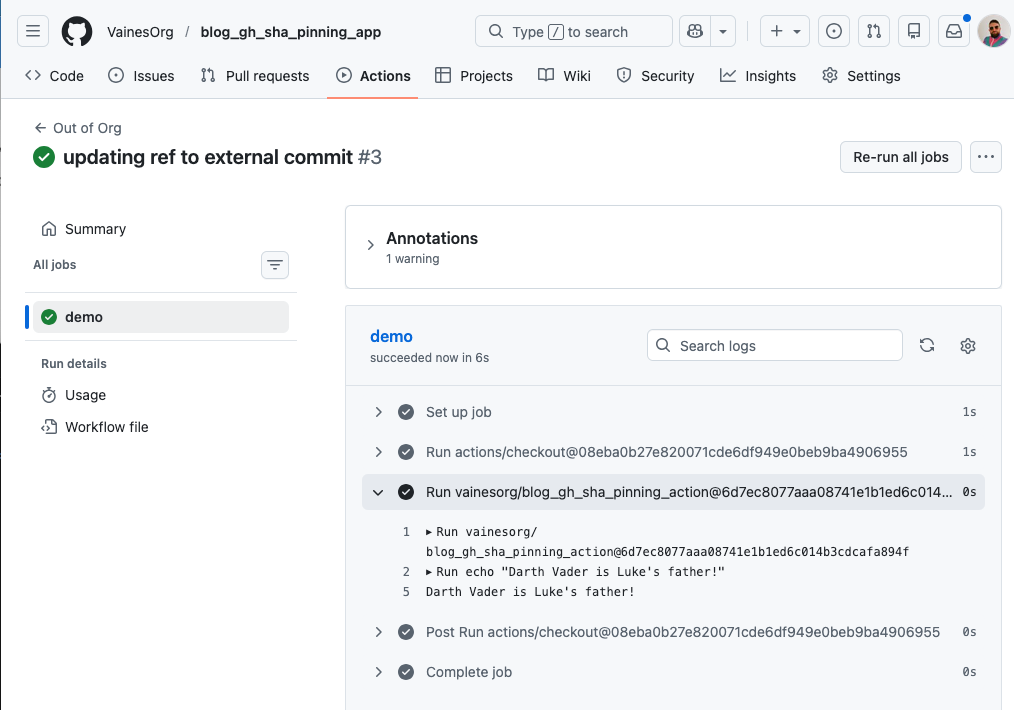1014x710 pixels.
Task: Expand log line 2 'Run echo' triangle
Action: [x=429, y=572]
